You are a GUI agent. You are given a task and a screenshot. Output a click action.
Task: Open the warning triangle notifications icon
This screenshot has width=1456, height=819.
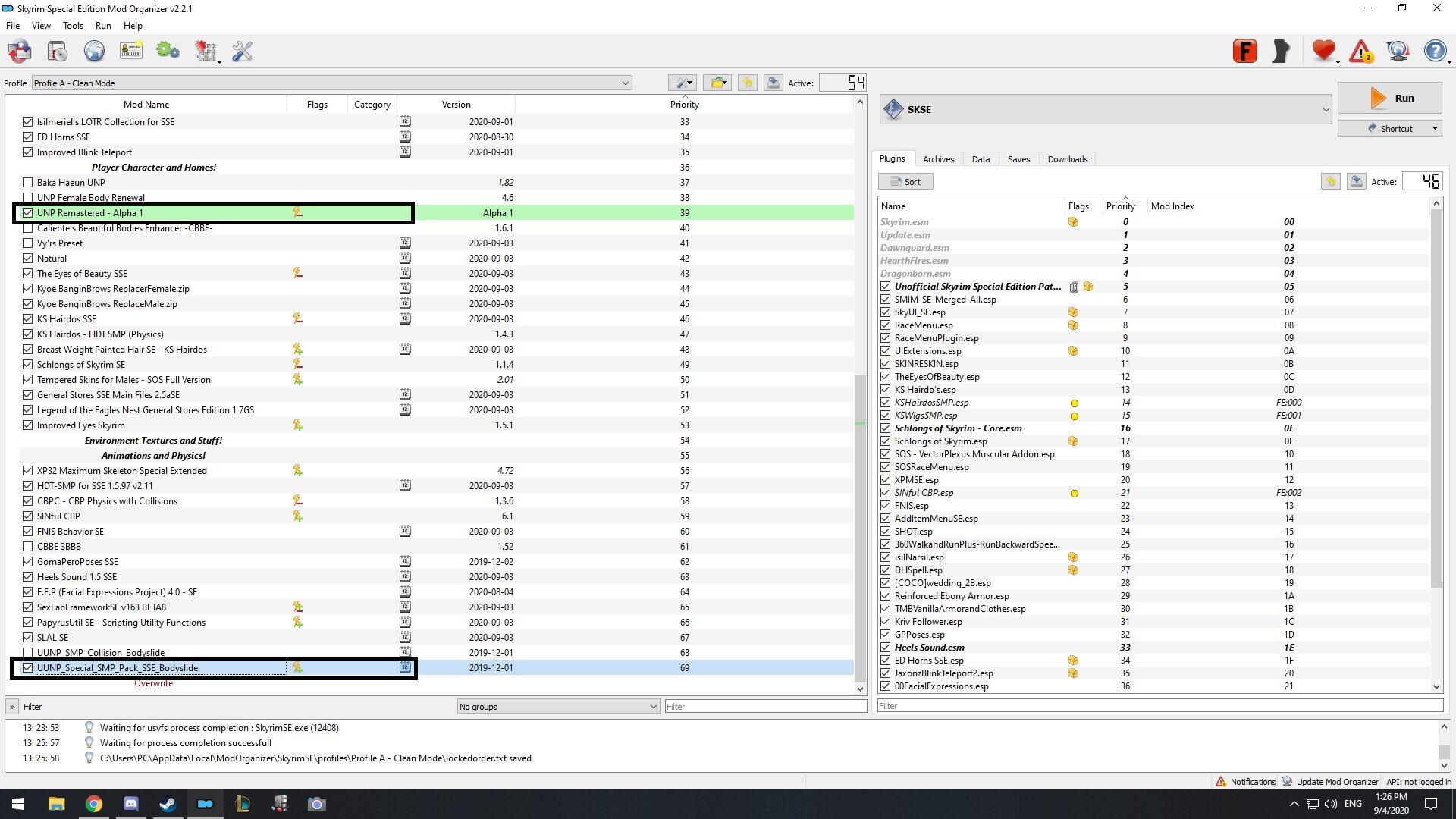(1361, 51)
